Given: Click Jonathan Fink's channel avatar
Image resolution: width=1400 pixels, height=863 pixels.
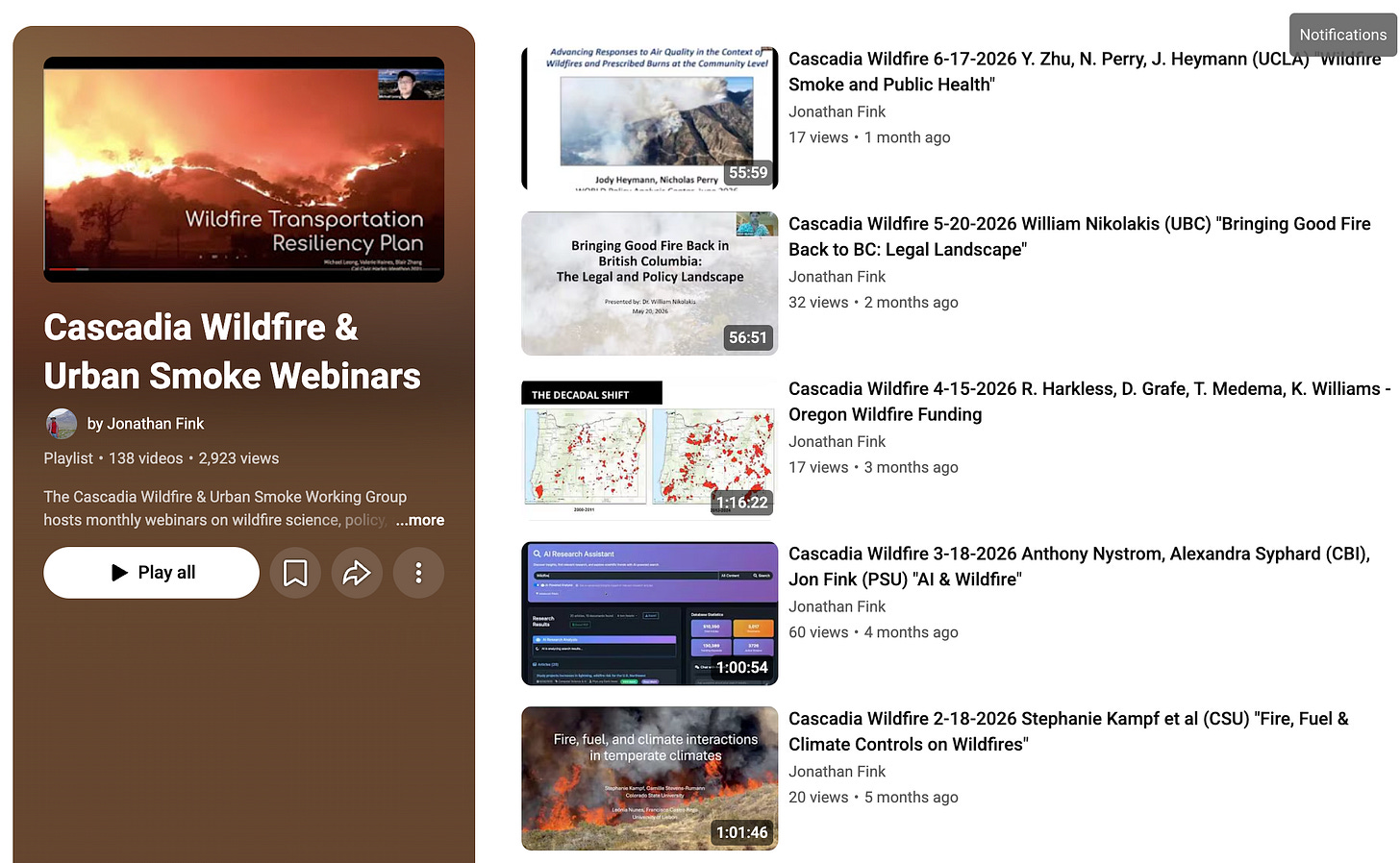Looking at the screenshot, I should pyautogui.click(x=62, y=424).
